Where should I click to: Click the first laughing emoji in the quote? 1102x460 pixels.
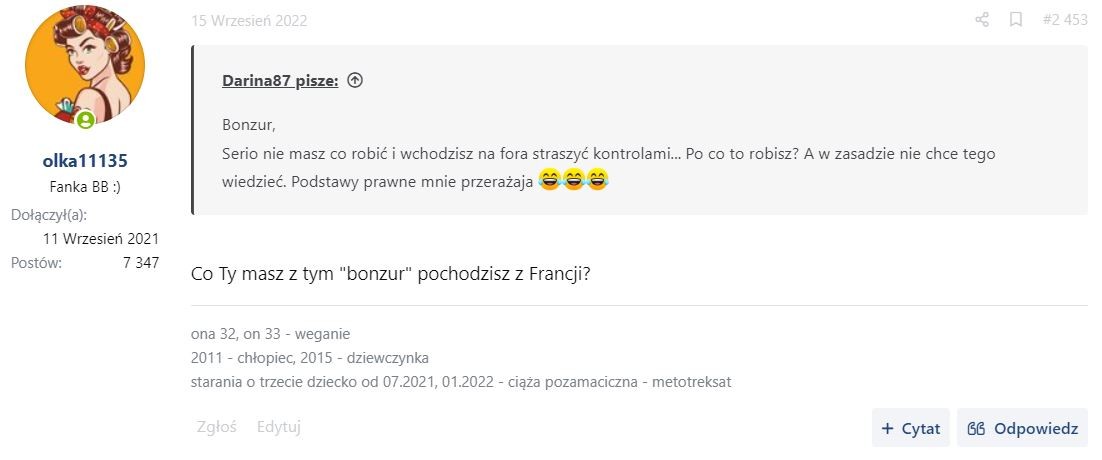tap(549, 181)
